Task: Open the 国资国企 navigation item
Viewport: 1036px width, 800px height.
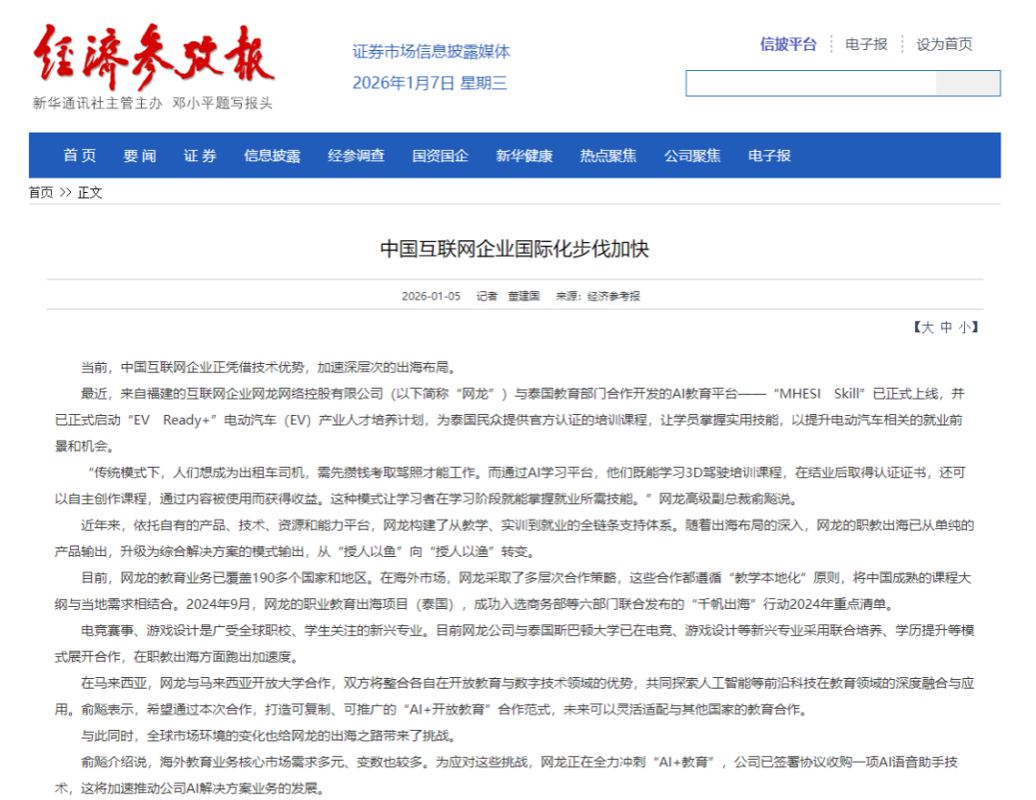Action: pyautogui.click(x=440, y=156)
